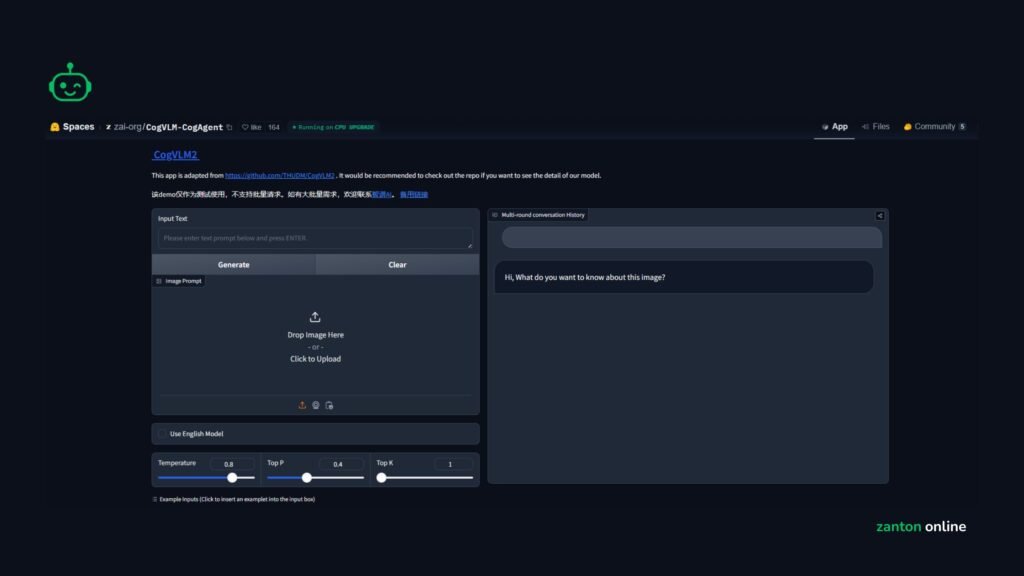Click the Top P slider handle

pyautogui.click(x=307, y=478)
